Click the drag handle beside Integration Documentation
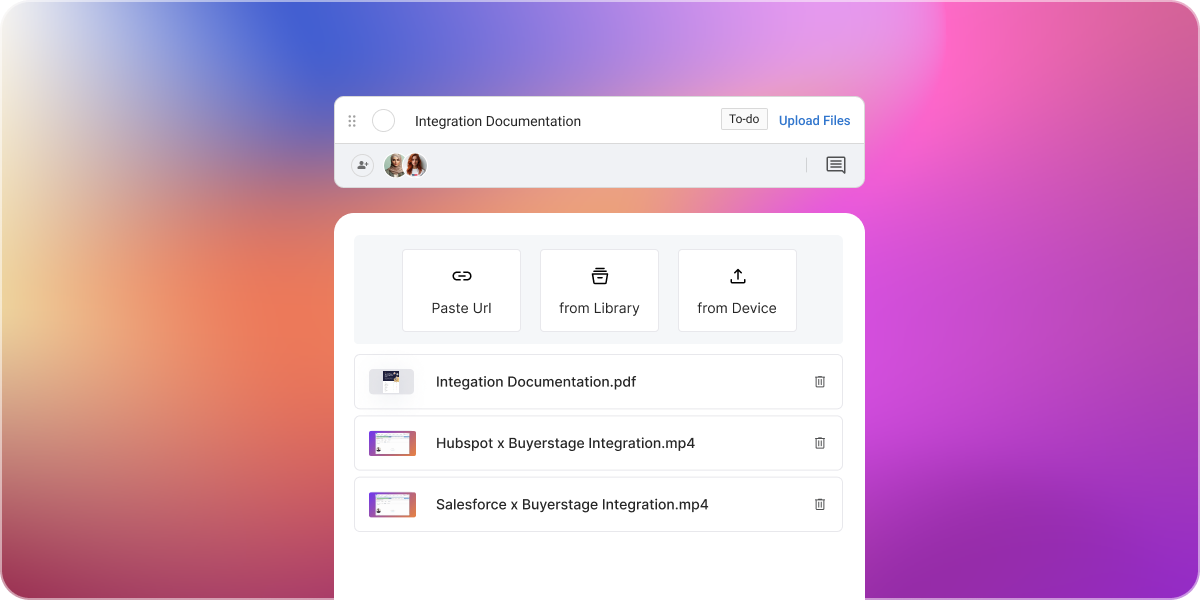 tap(352, 121)
